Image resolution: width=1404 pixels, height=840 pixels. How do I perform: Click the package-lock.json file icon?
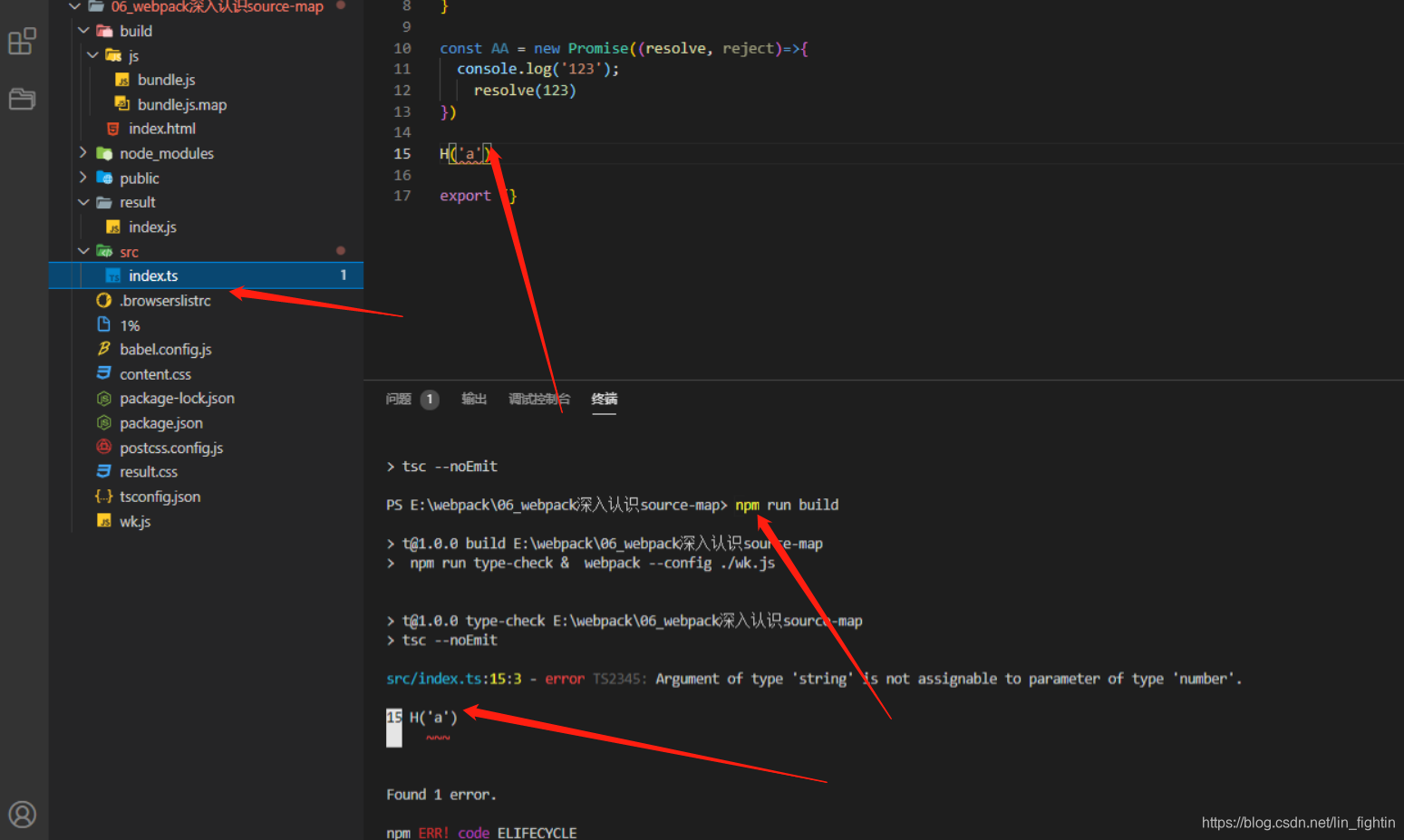click(104, 398)
